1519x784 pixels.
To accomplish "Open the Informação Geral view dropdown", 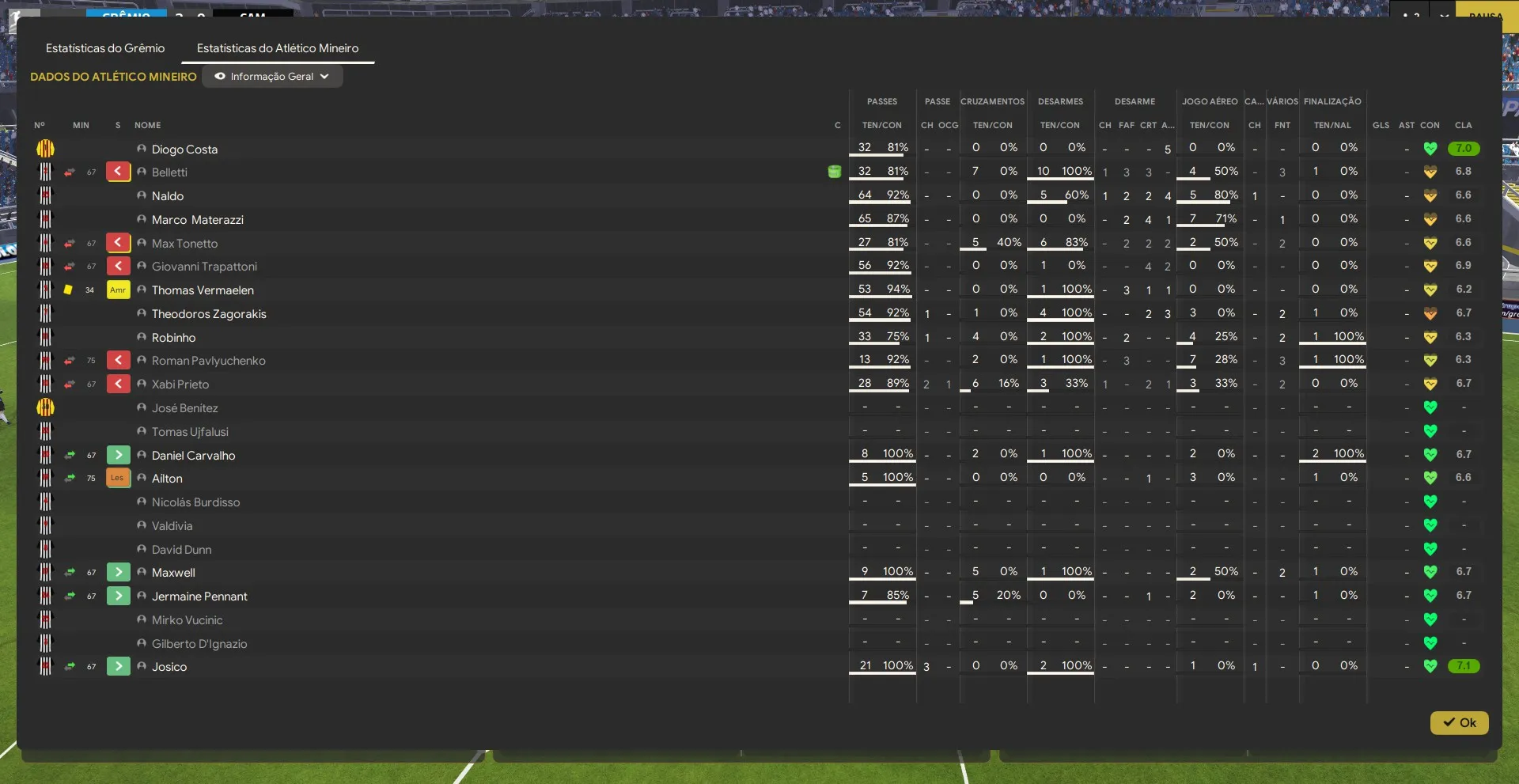I will pyautogui.click(x=272, y=77).
